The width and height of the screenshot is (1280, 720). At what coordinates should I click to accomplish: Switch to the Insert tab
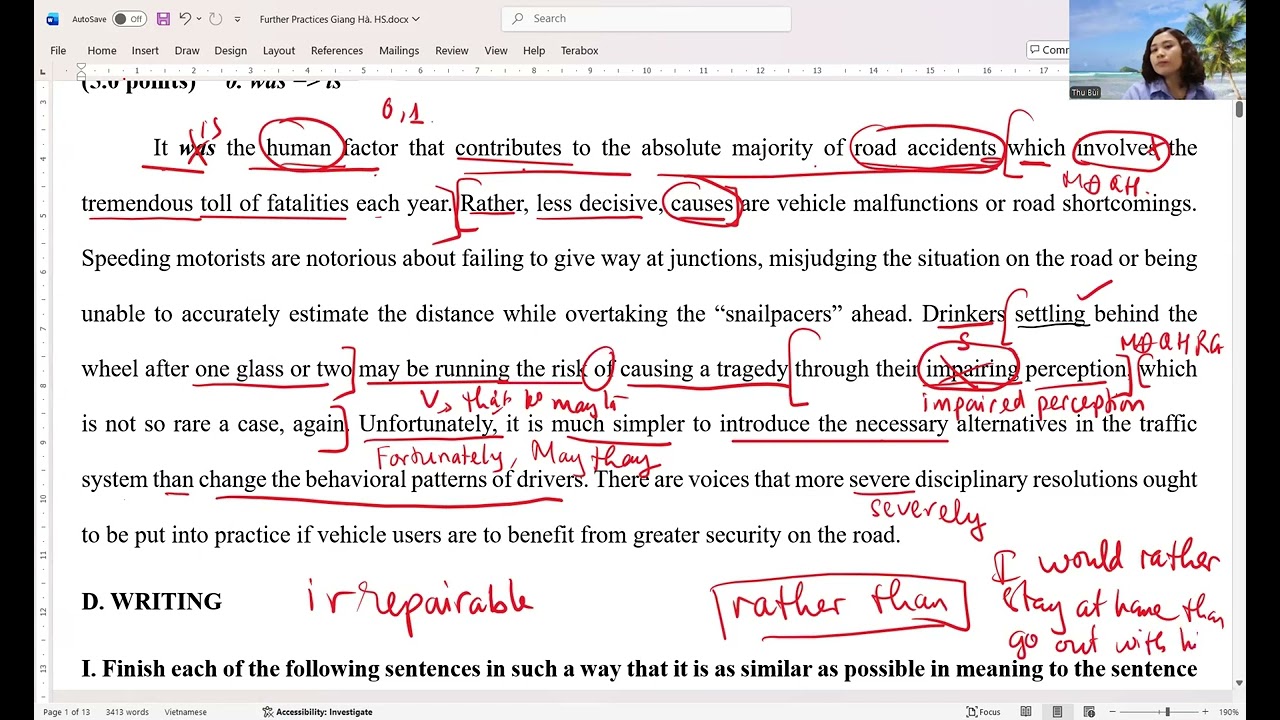145,51
